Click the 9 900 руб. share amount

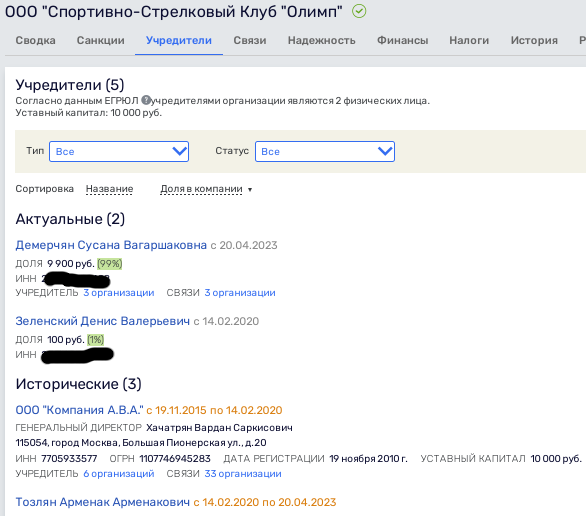[71, 264]
